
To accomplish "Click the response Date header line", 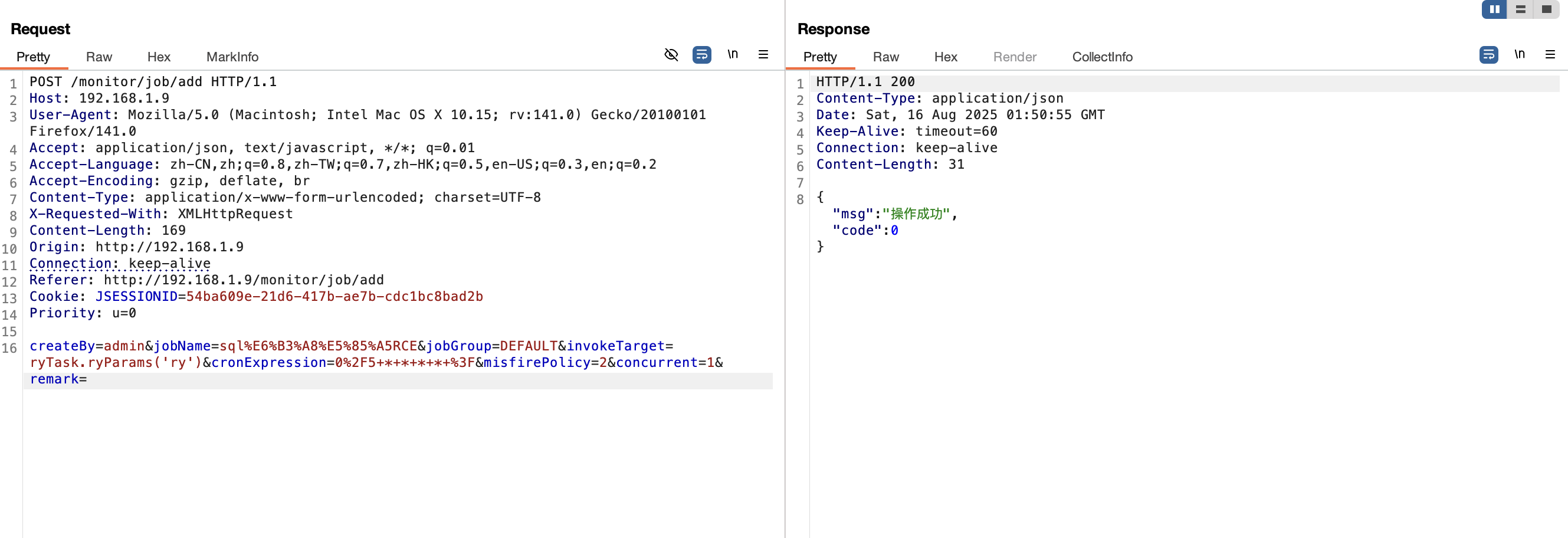I will tap(960, 114).
